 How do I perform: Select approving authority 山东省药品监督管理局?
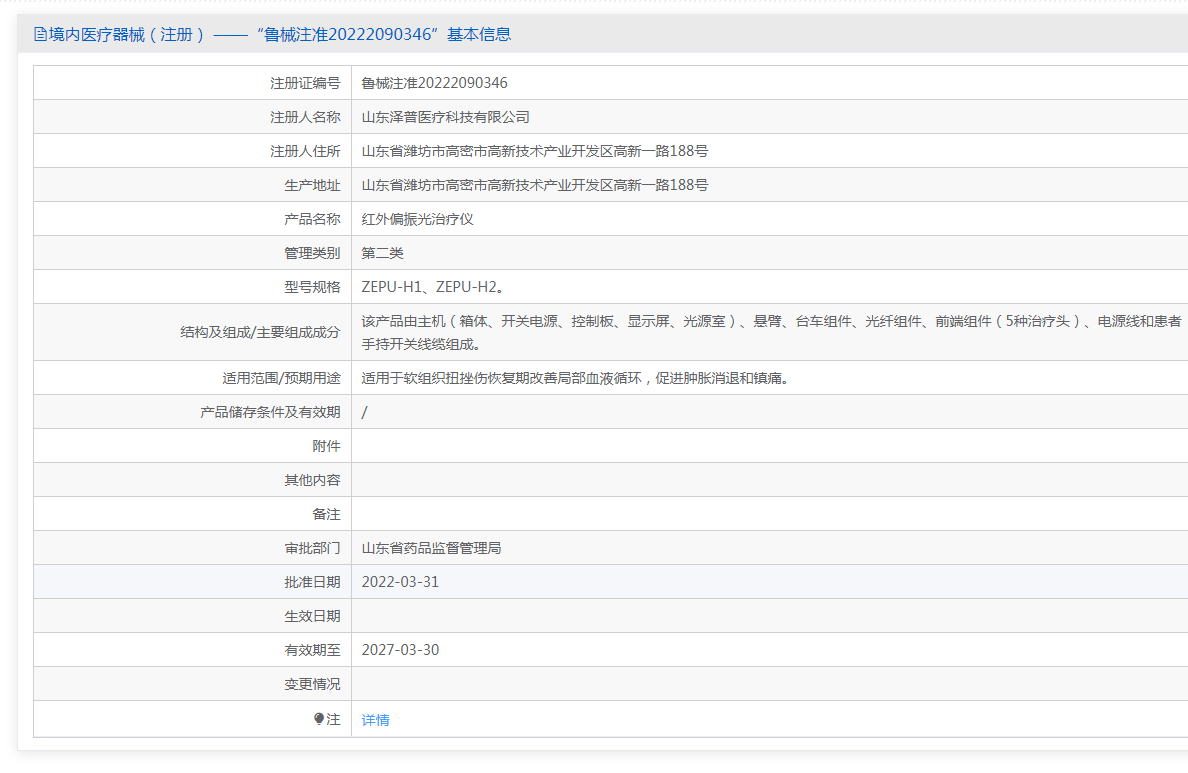[x=431, y=548]
